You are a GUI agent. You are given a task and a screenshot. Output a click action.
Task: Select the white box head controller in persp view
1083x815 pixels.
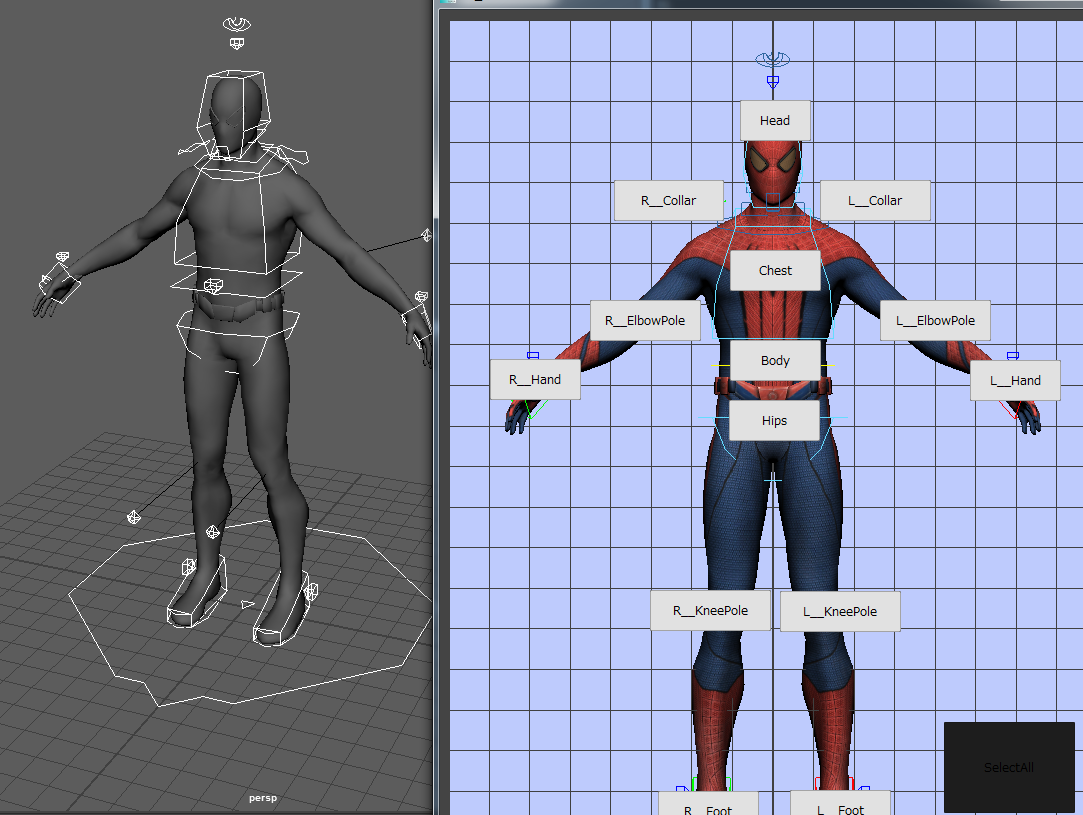coord(233,114)
